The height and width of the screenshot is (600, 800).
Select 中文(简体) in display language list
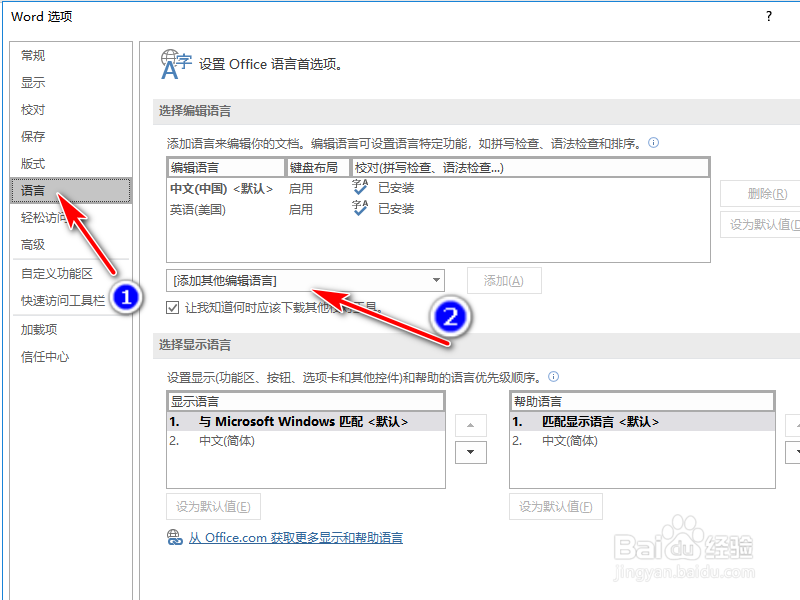tap(306, 441)
